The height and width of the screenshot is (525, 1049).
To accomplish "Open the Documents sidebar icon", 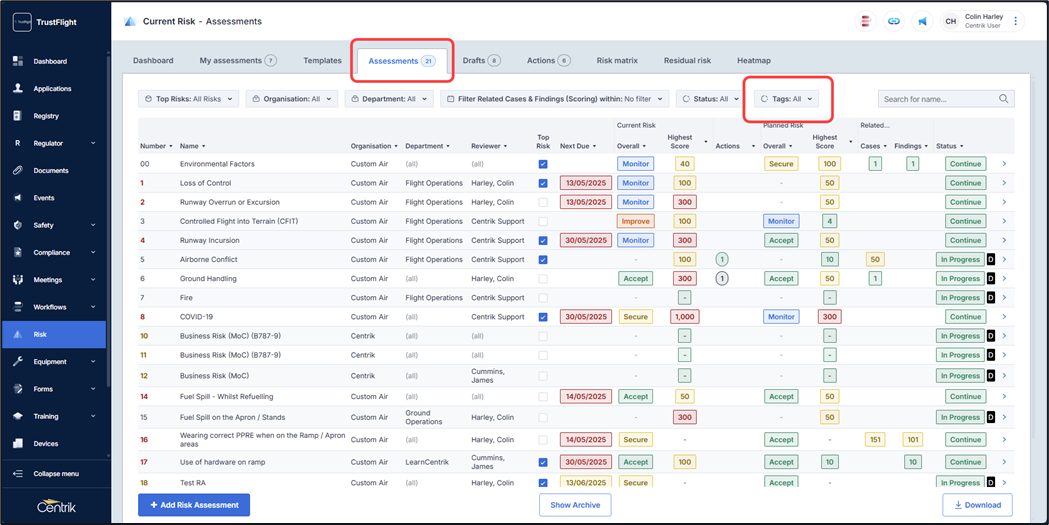I will (18, 171).
